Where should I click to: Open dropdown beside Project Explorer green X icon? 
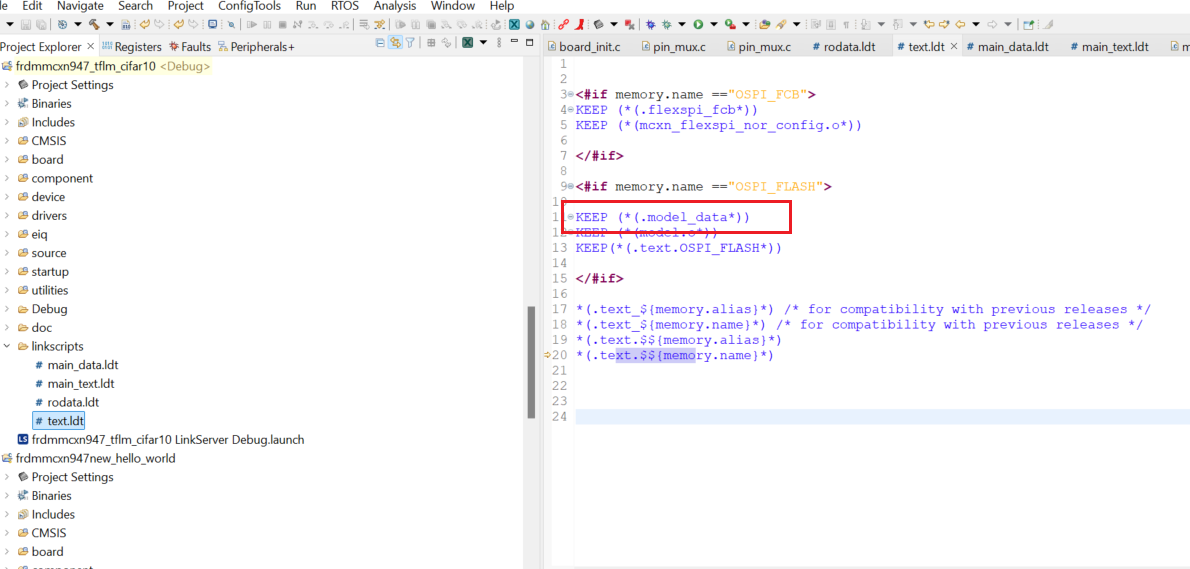[x=483, y=43]
